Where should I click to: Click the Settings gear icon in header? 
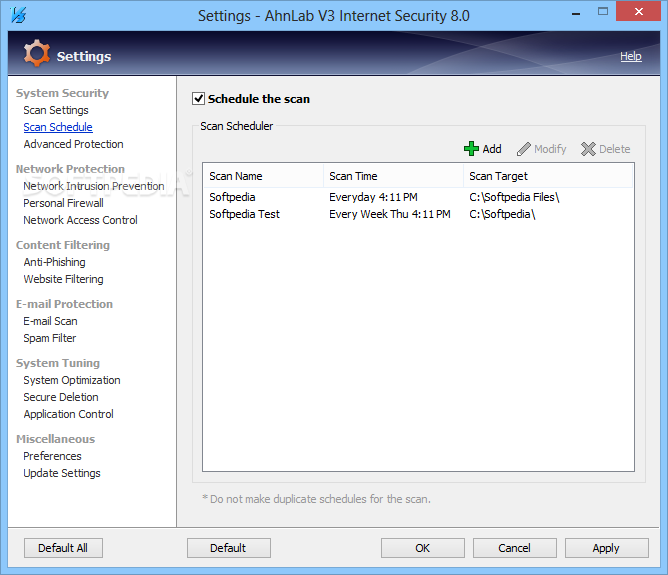pyautogui.click(x=37, y=53)
